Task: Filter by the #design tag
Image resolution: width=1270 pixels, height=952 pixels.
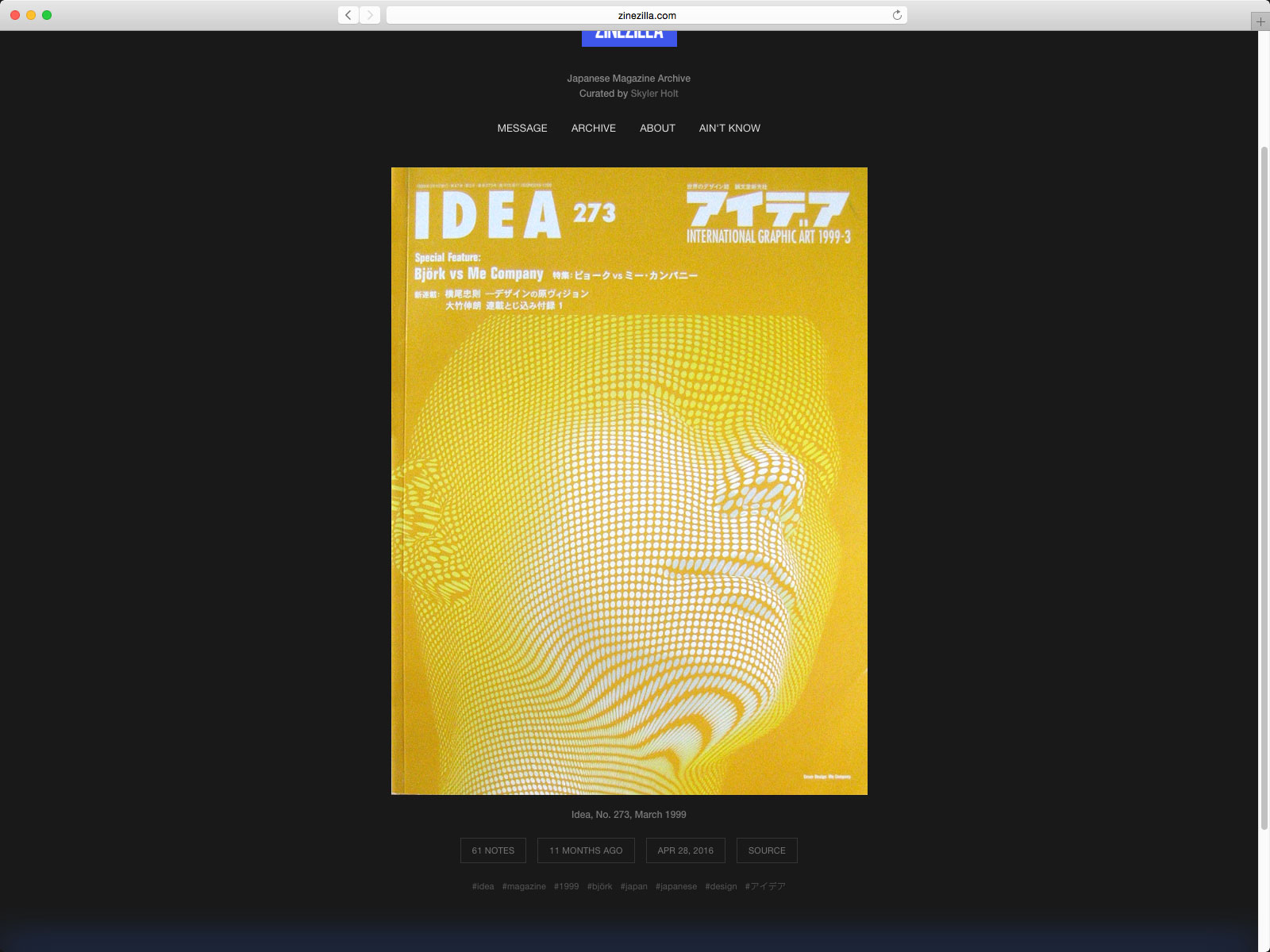Action: [721, 886]
